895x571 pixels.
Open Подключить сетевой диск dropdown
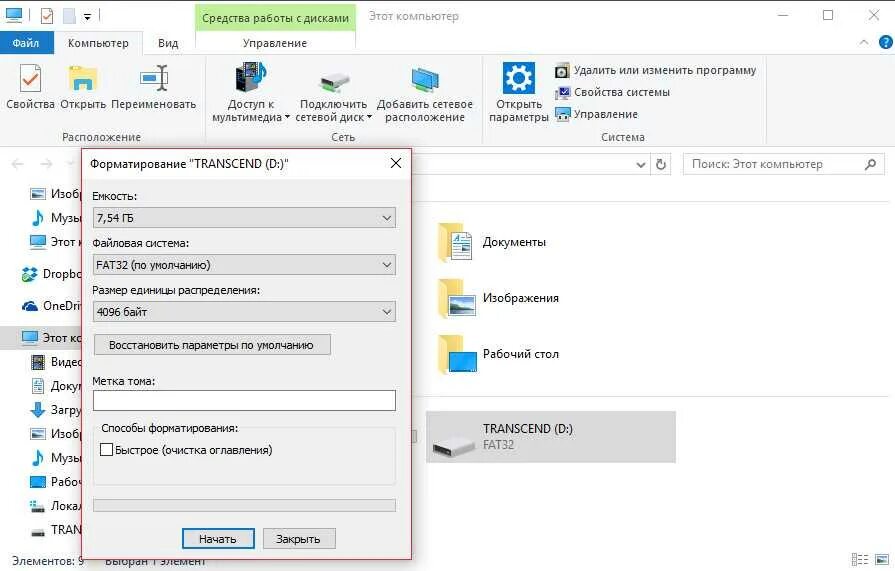coord(333,93)
